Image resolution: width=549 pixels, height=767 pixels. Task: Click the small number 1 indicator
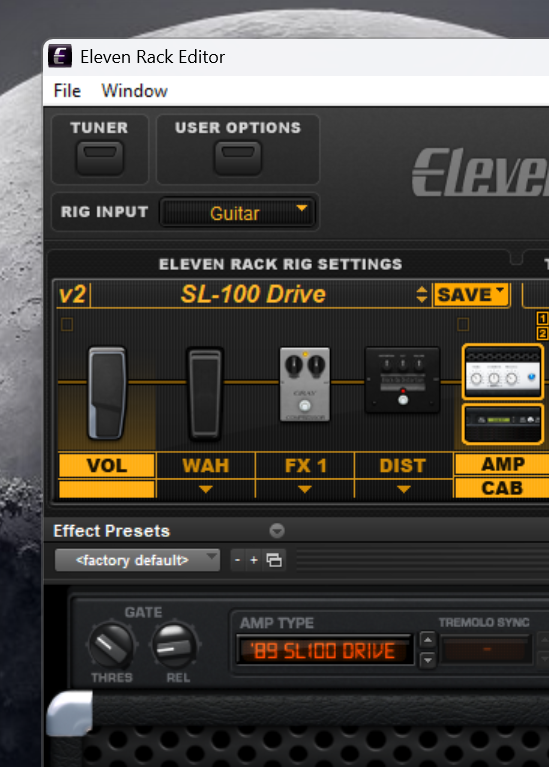(x=542, y=318)
